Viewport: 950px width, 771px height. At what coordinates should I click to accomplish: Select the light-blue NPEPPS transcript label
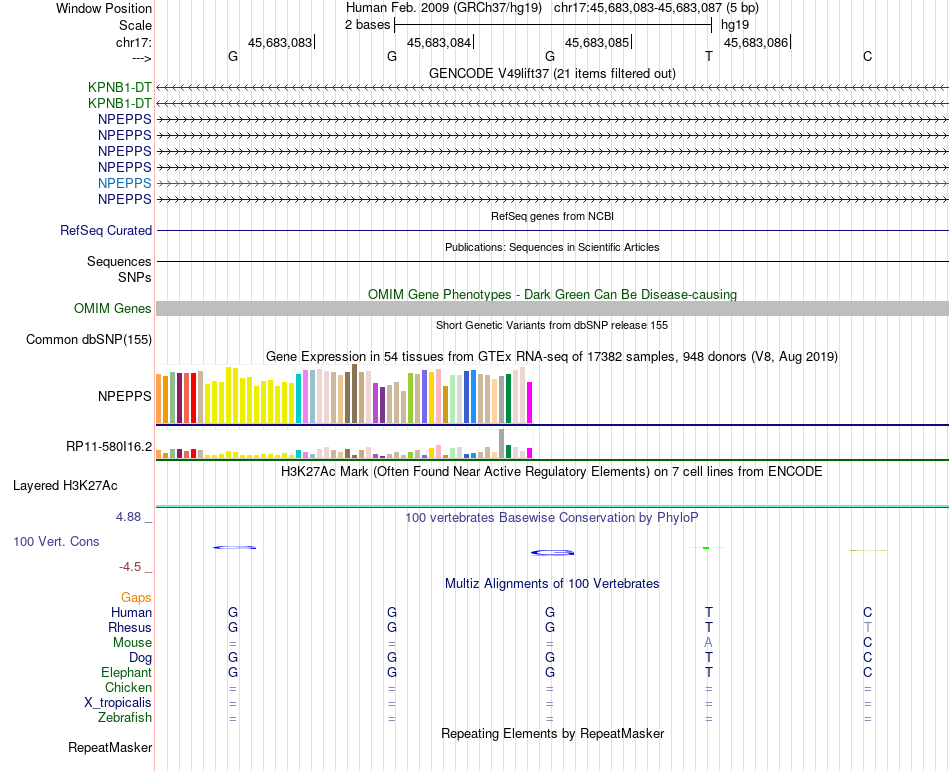tap(124, 183)
